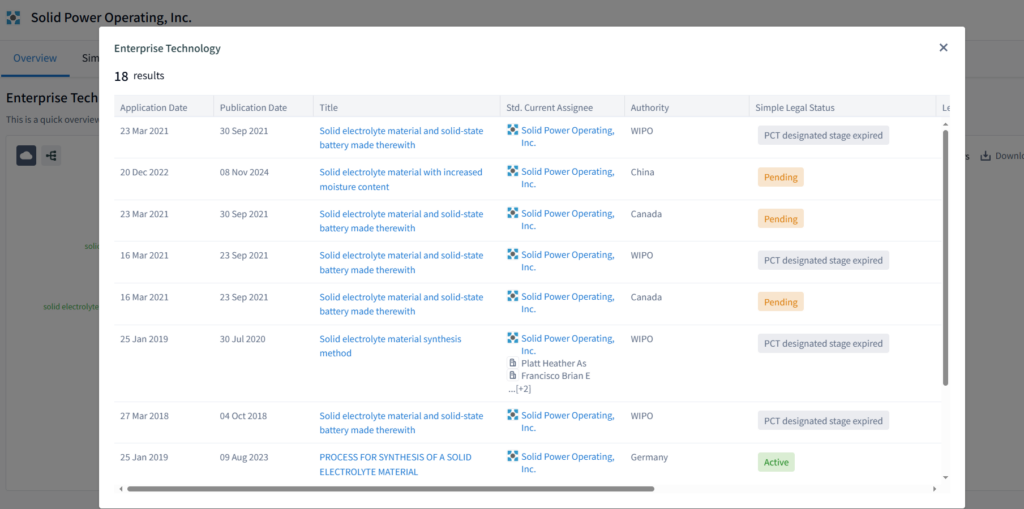
Task: Click the assignee logo in the China row
Action: pos(513,172)
